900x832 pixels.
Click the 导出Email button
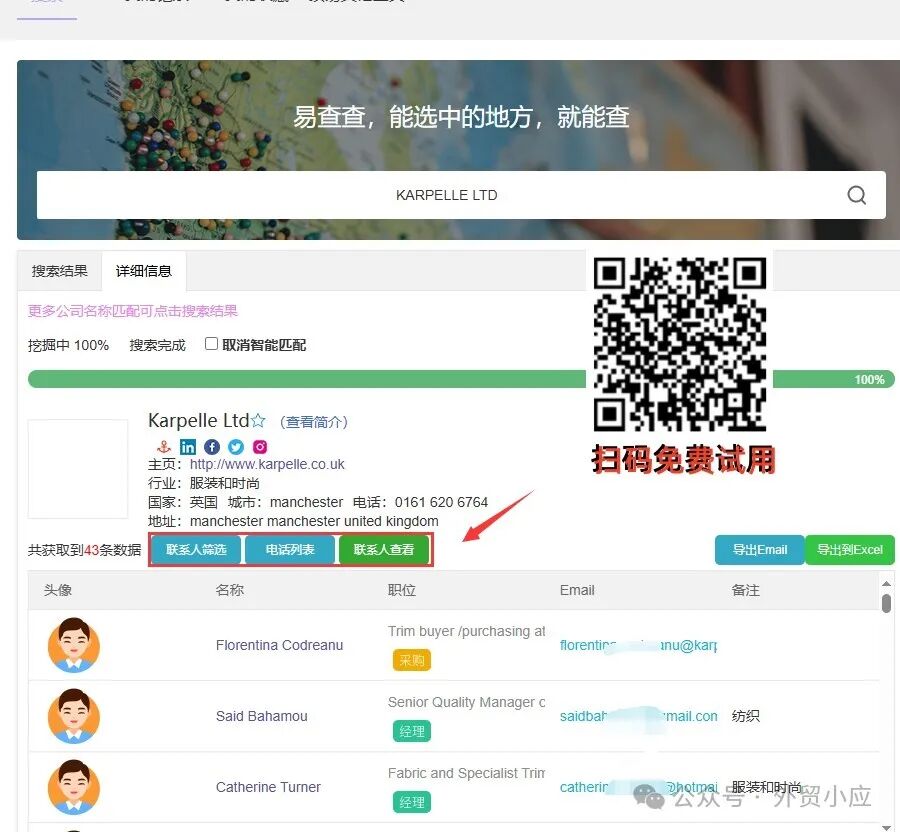pos(759,550)
